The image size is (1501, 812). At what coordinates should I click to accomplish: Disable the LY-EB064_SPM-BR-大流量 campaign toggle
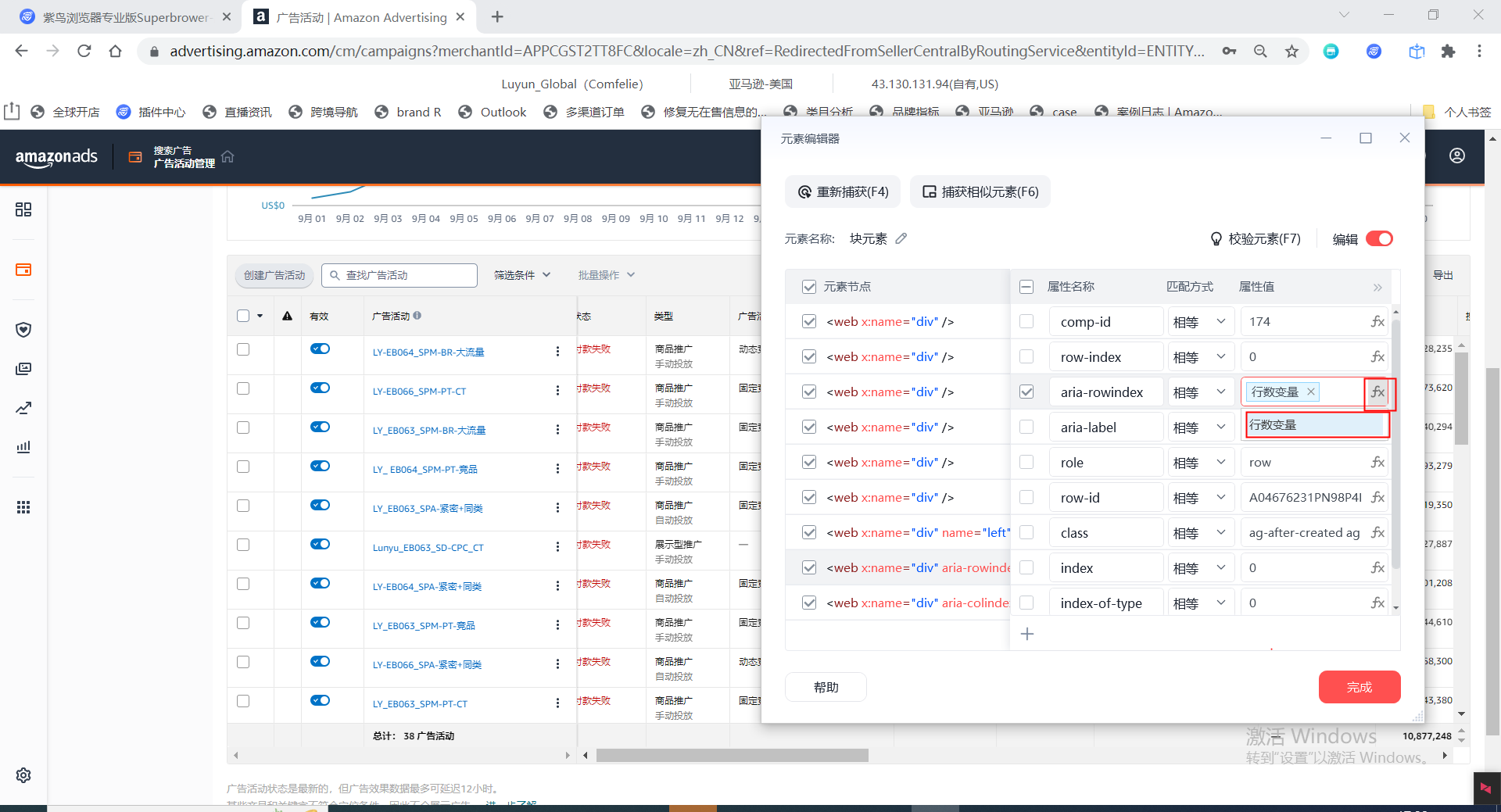[x=320, y=349]
